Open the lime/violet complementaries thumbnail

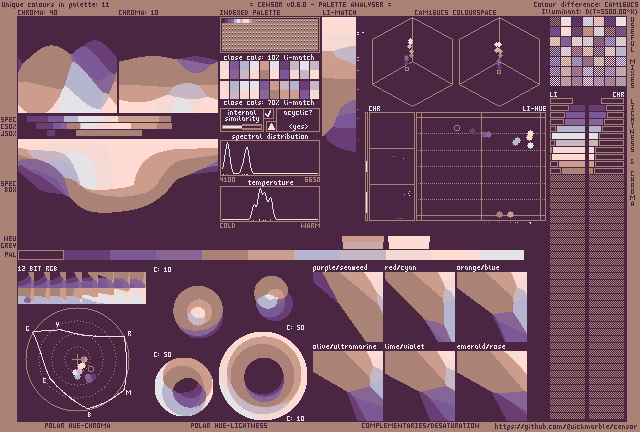(420, 386)
